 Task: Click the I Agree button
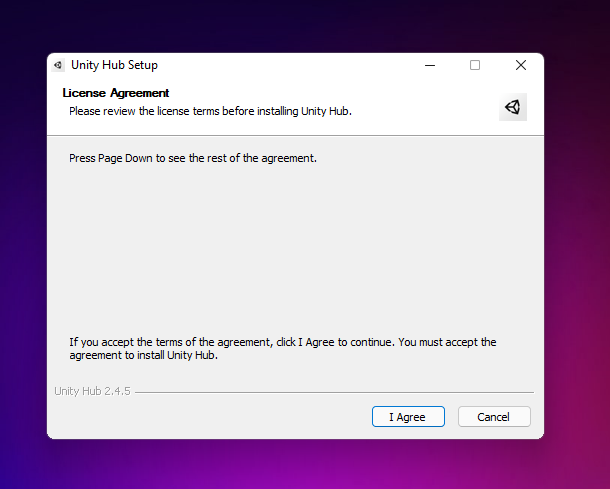coord(408,417)
